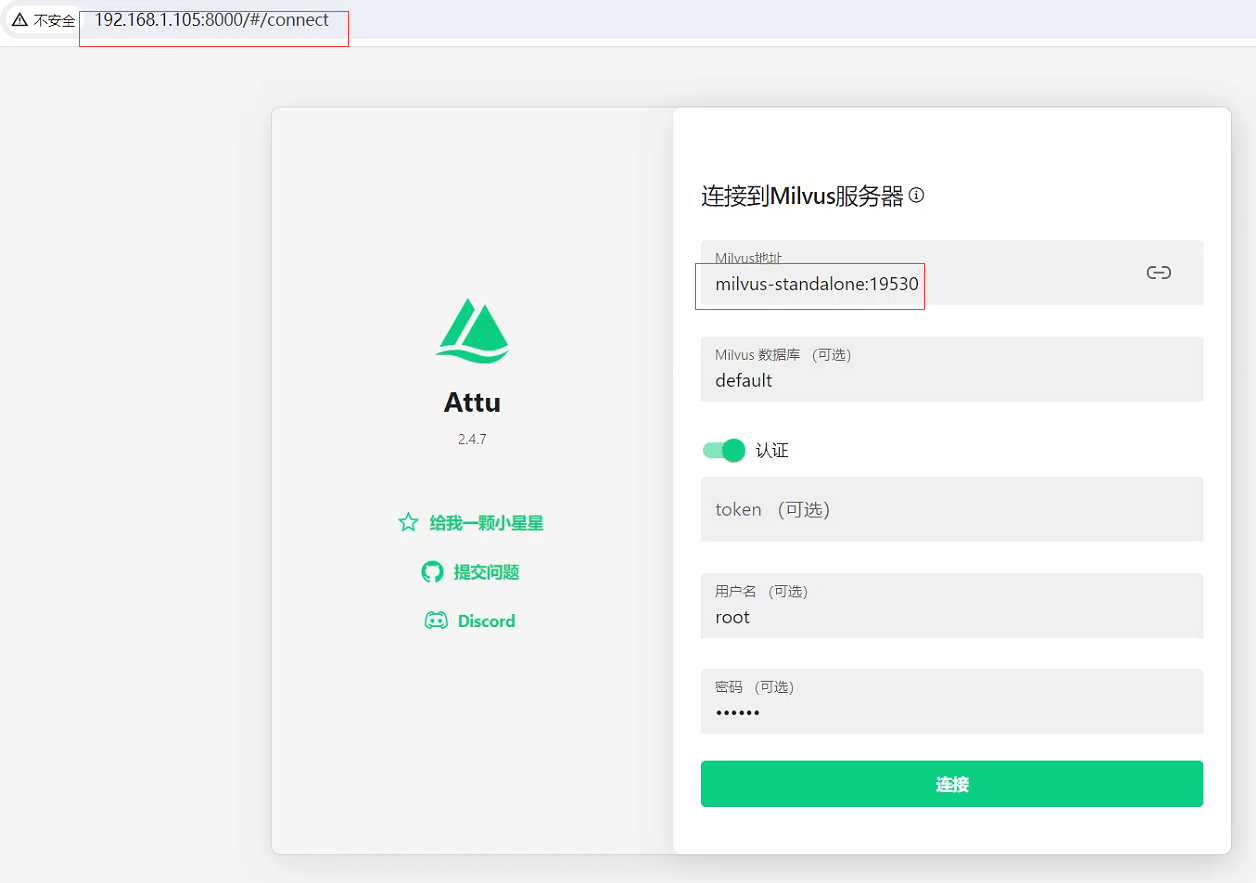1256x883 pixels.
Task: Click the heading 连接到Milvus服务器
Action: point(802,196)
